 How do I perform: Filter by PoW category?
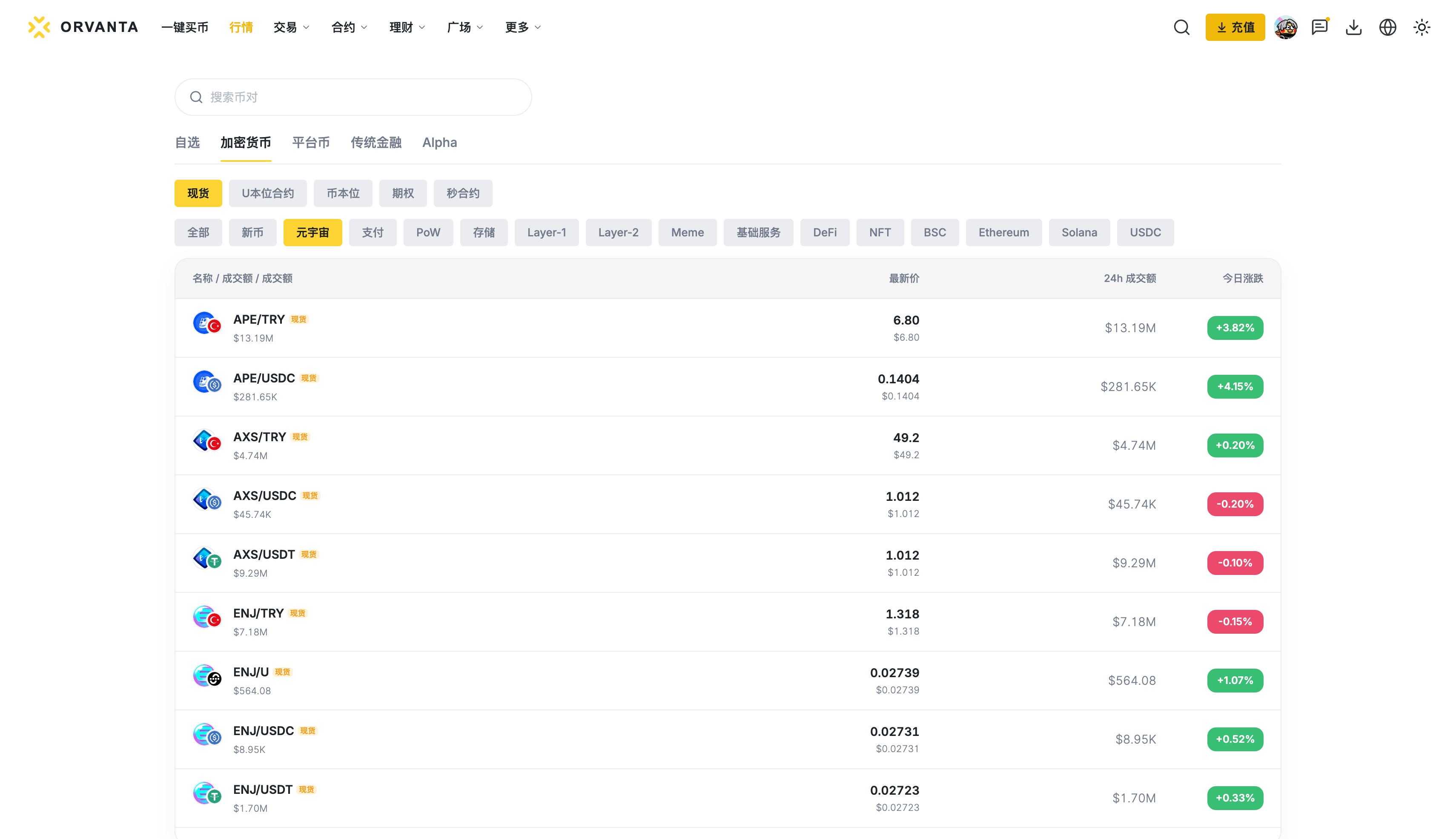tap(429, 232)
